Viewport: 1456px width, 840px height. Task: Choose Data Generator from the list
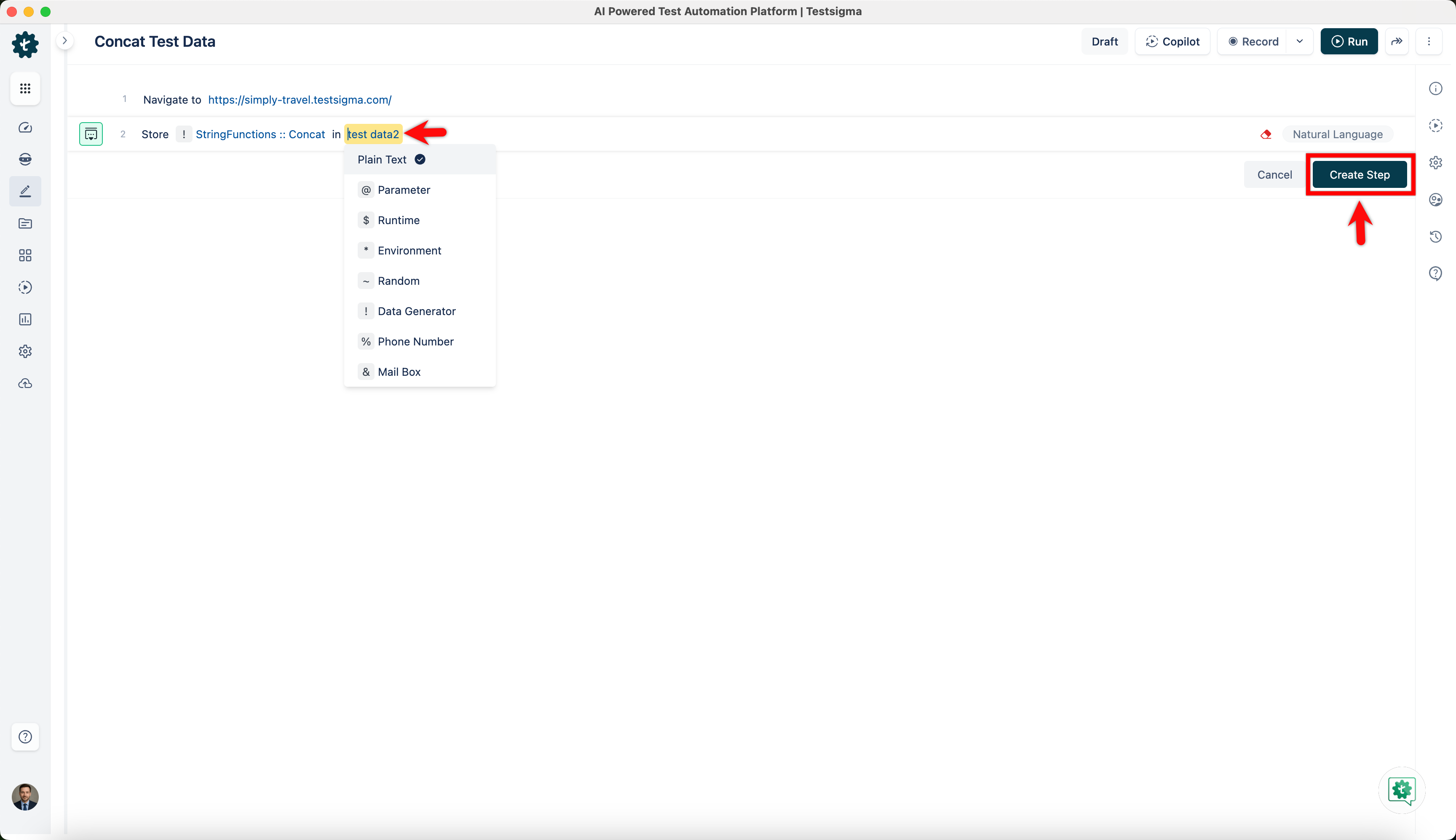click(x=416, y=312)
